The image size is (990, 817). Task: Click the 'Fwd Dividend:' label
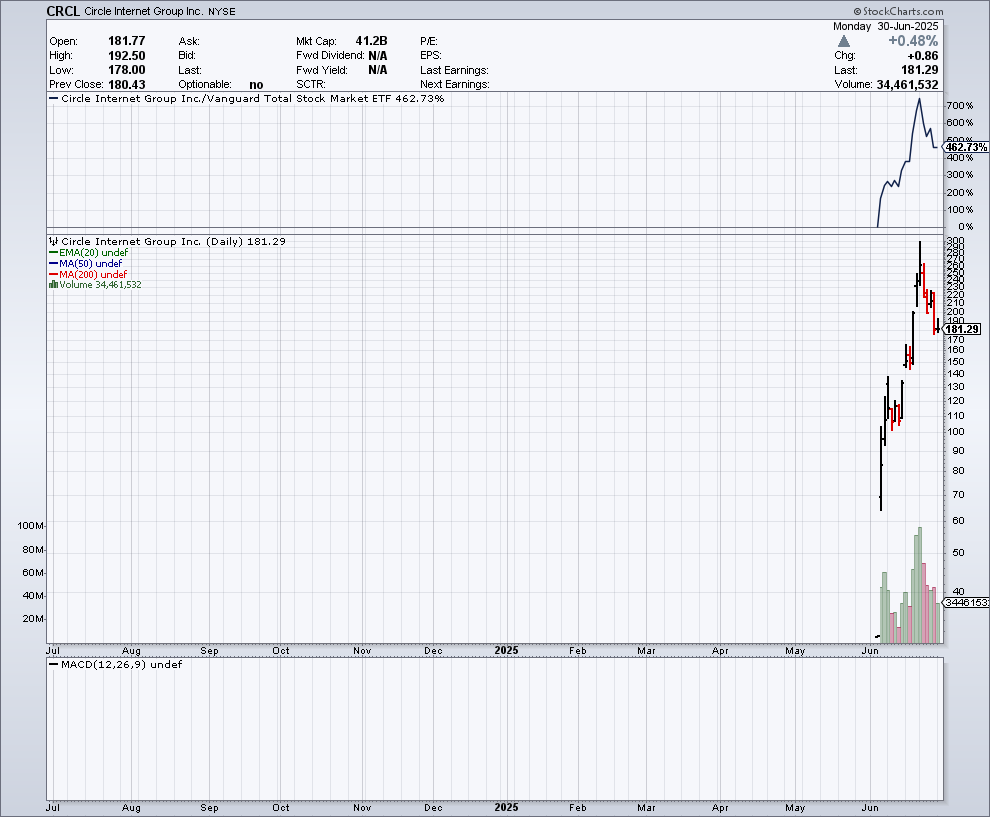point(331,56)
